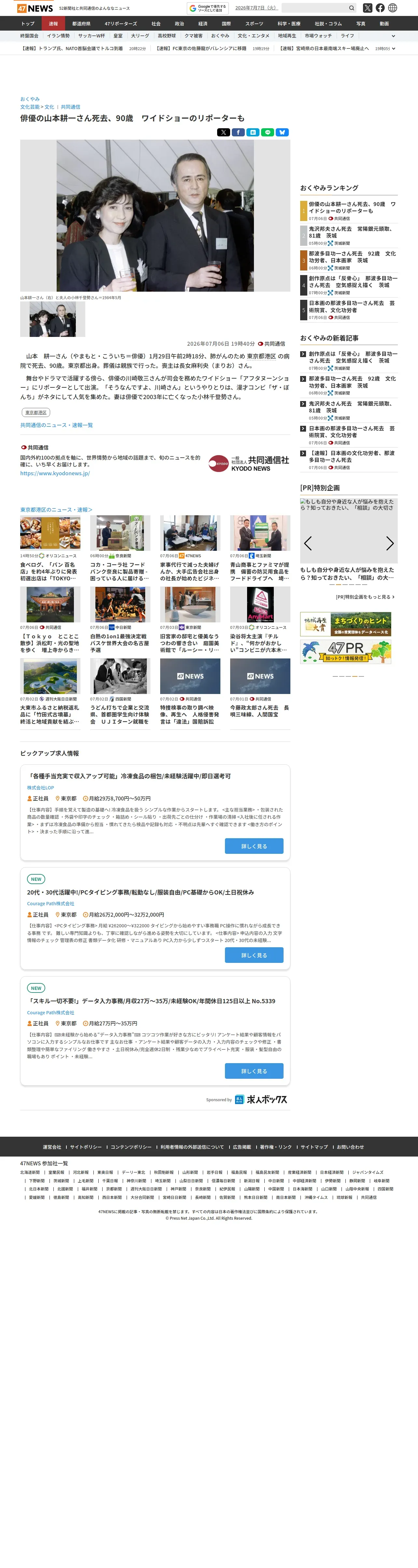Open the 都道府県 menu
This screenshot has width=418, height=1568.
pos(81,24)
